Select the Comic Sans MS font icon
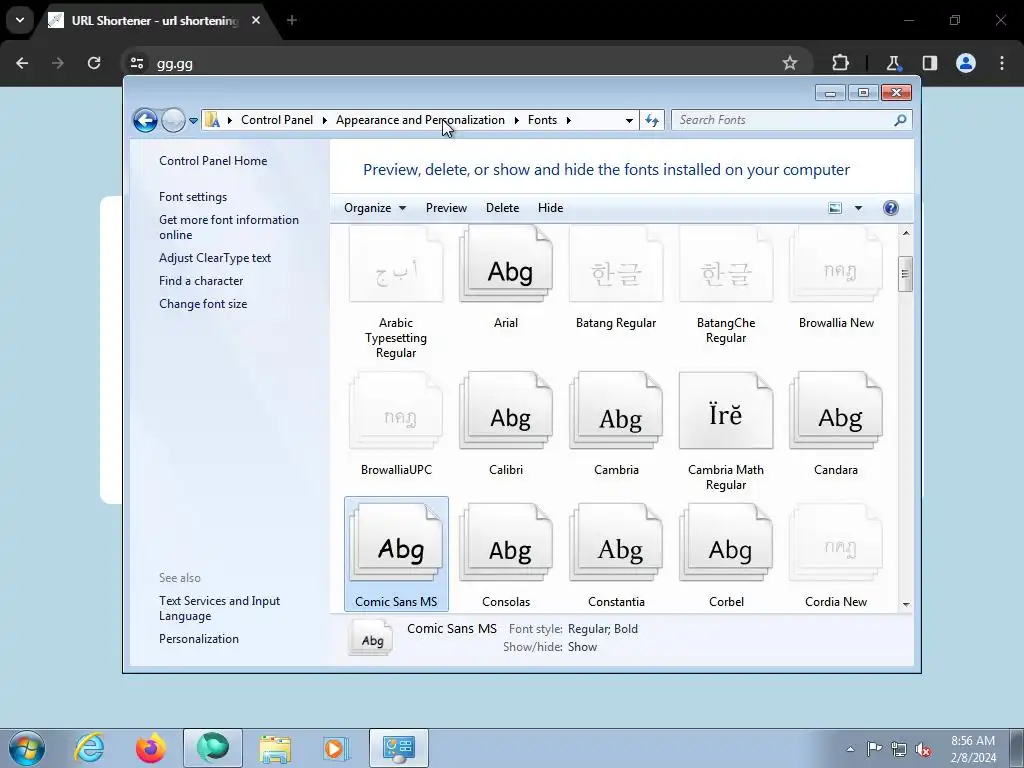 point(396,543)
